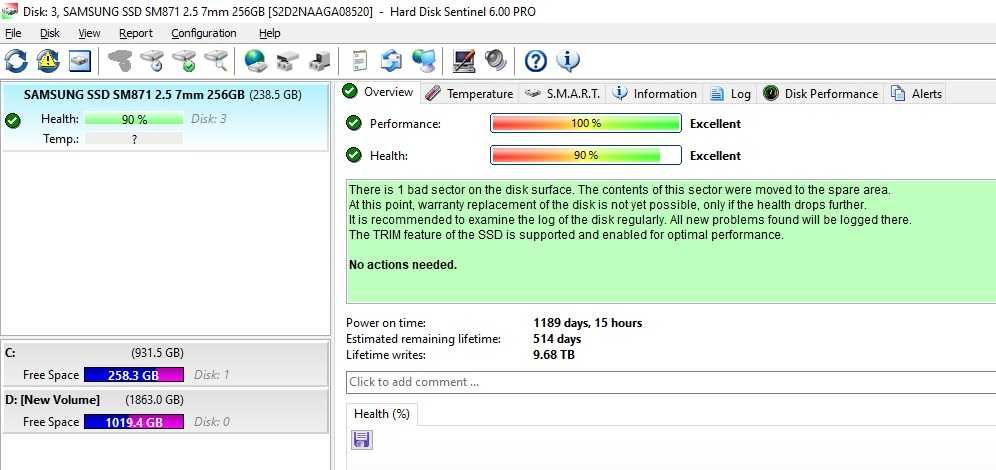Click the 'Disk: 0' label beside D: free space
The height and width of the screenshot is (470, 996).
pyautogui.click(x=212, y=422)
